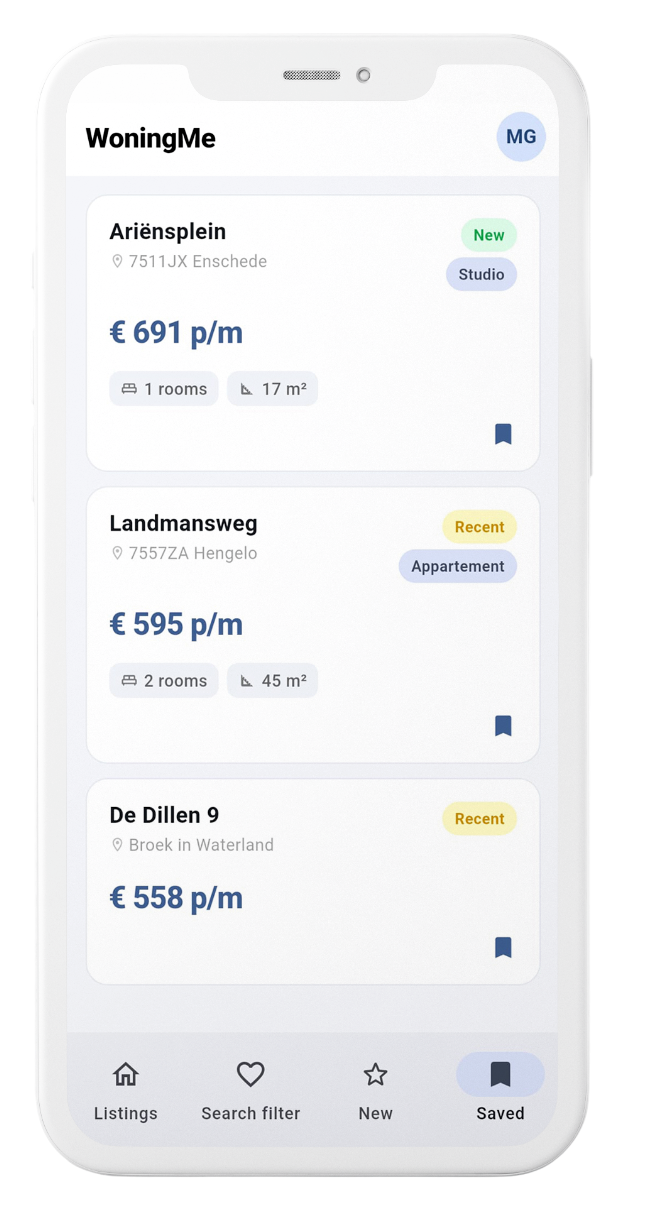Open Saved via the bookmark icon
Image resolution: width=646 pixels, height=1218 pixels.
pos(500,1074)
